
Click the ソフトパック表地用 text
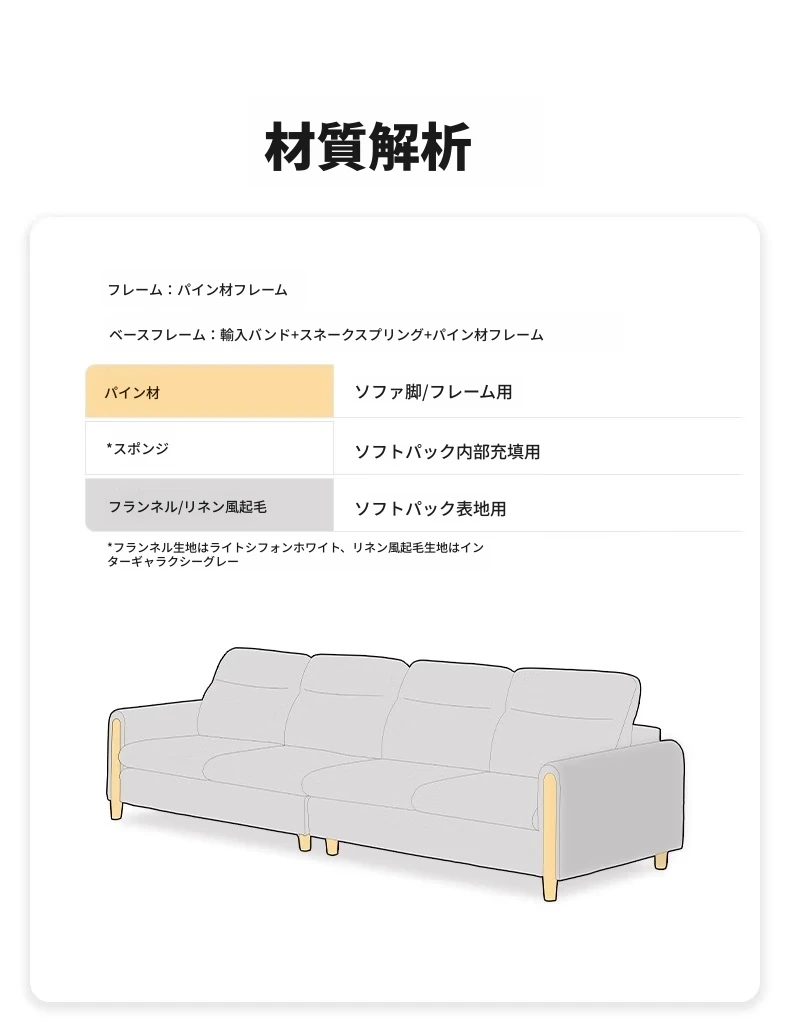tap(430, 508)
